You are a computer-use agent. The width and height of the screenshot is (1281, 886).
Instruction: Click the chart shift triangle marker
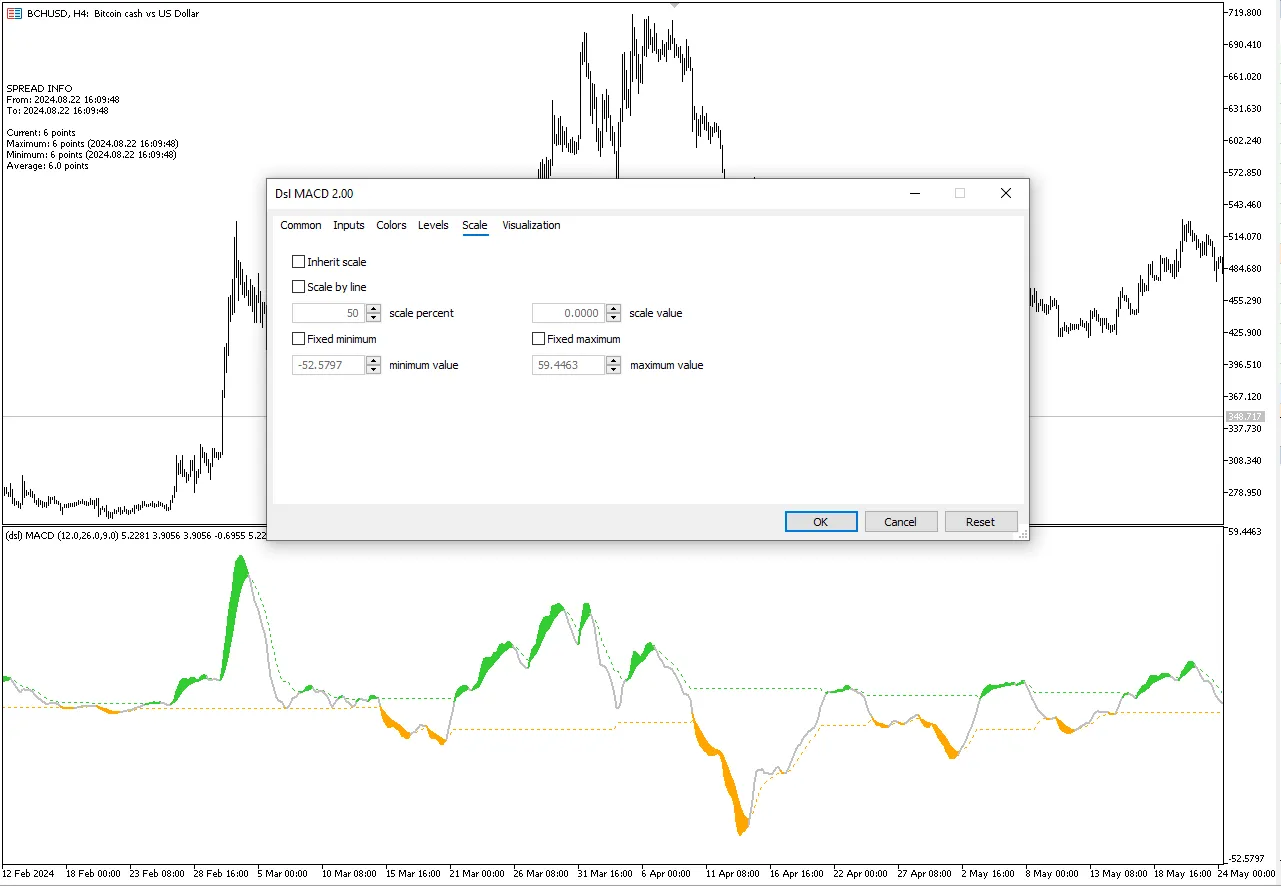click(x=675, y=5)
